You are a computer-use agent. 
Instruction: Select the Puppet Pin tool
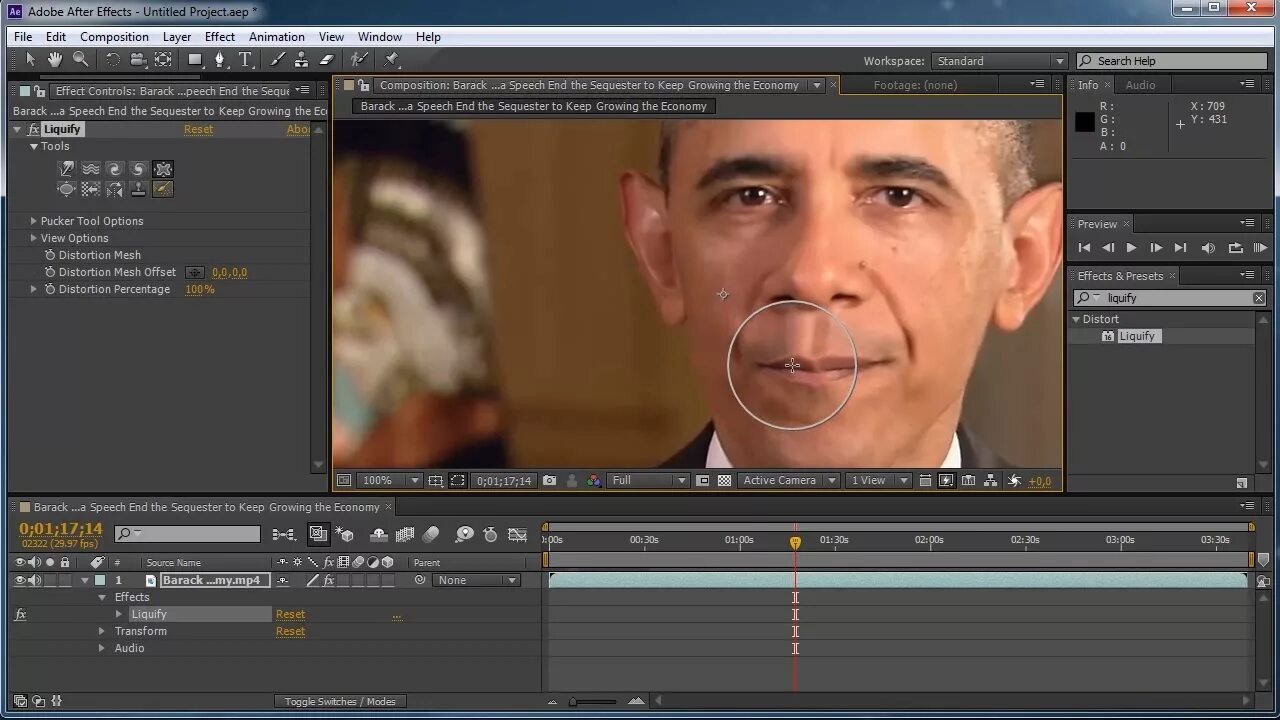point(392,60)
